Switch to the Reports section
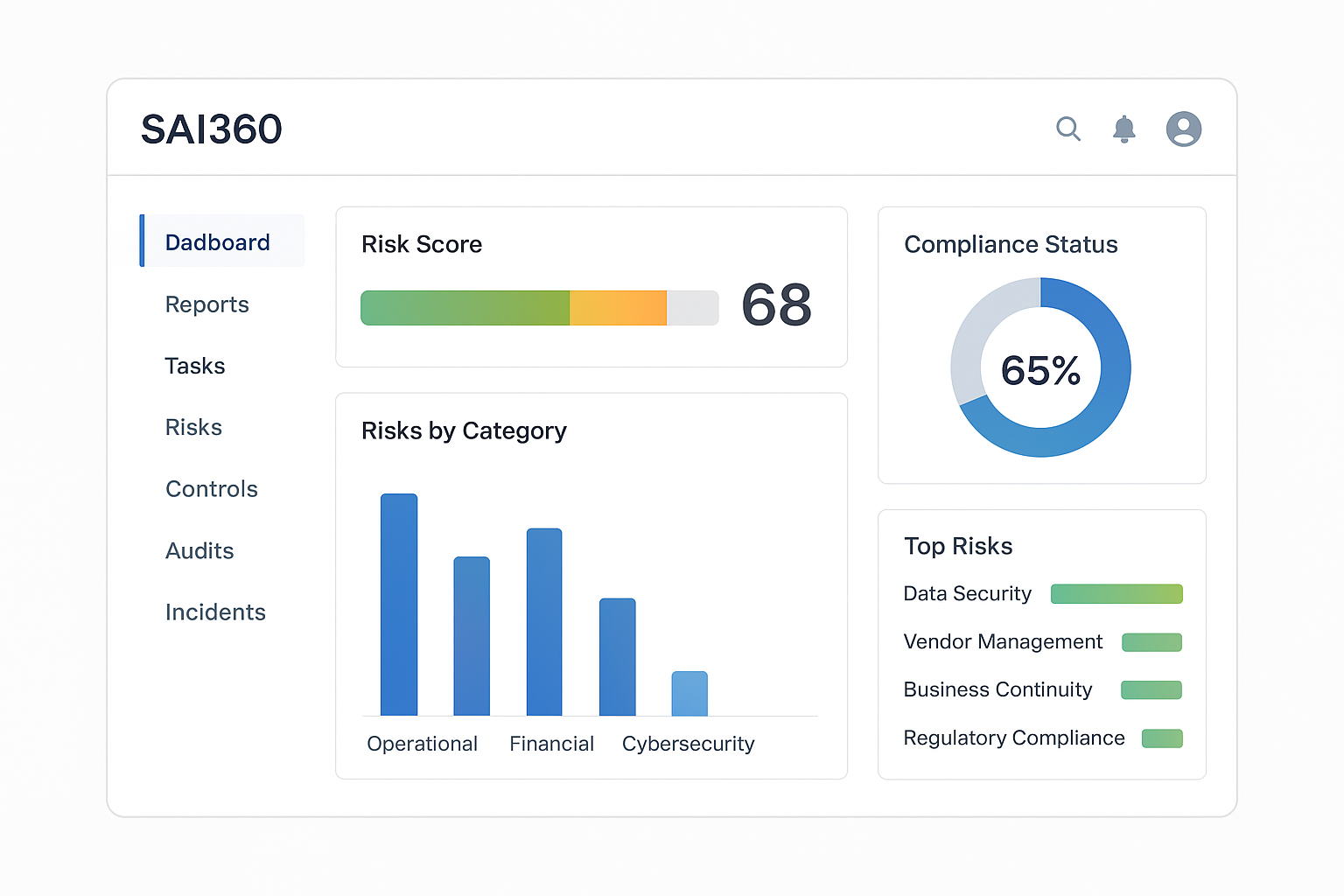Image resolution: width=1344 pixels, height=896 pixels. pos(206,304)
